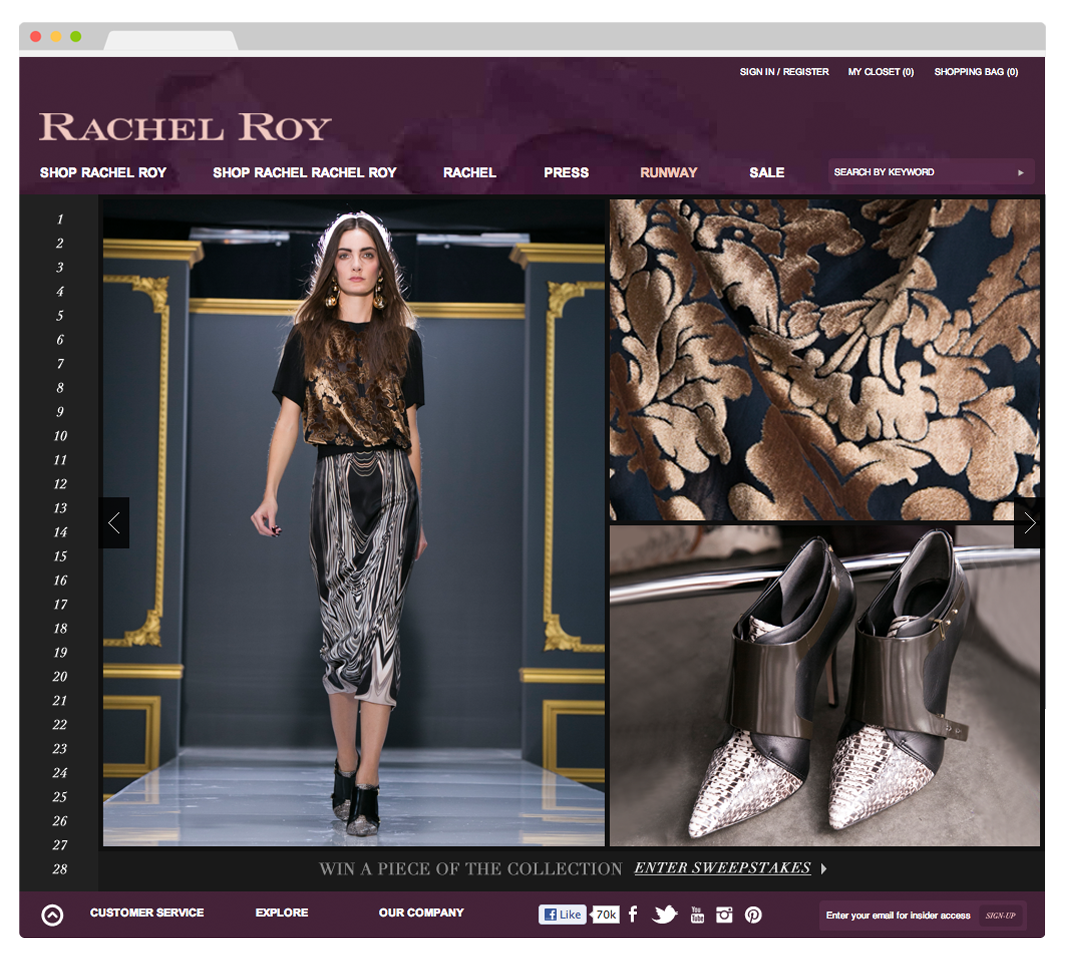This screenshot has height=958, width=1069.
Task: Click the Rachel Roy logo
Action: [185, 127]
